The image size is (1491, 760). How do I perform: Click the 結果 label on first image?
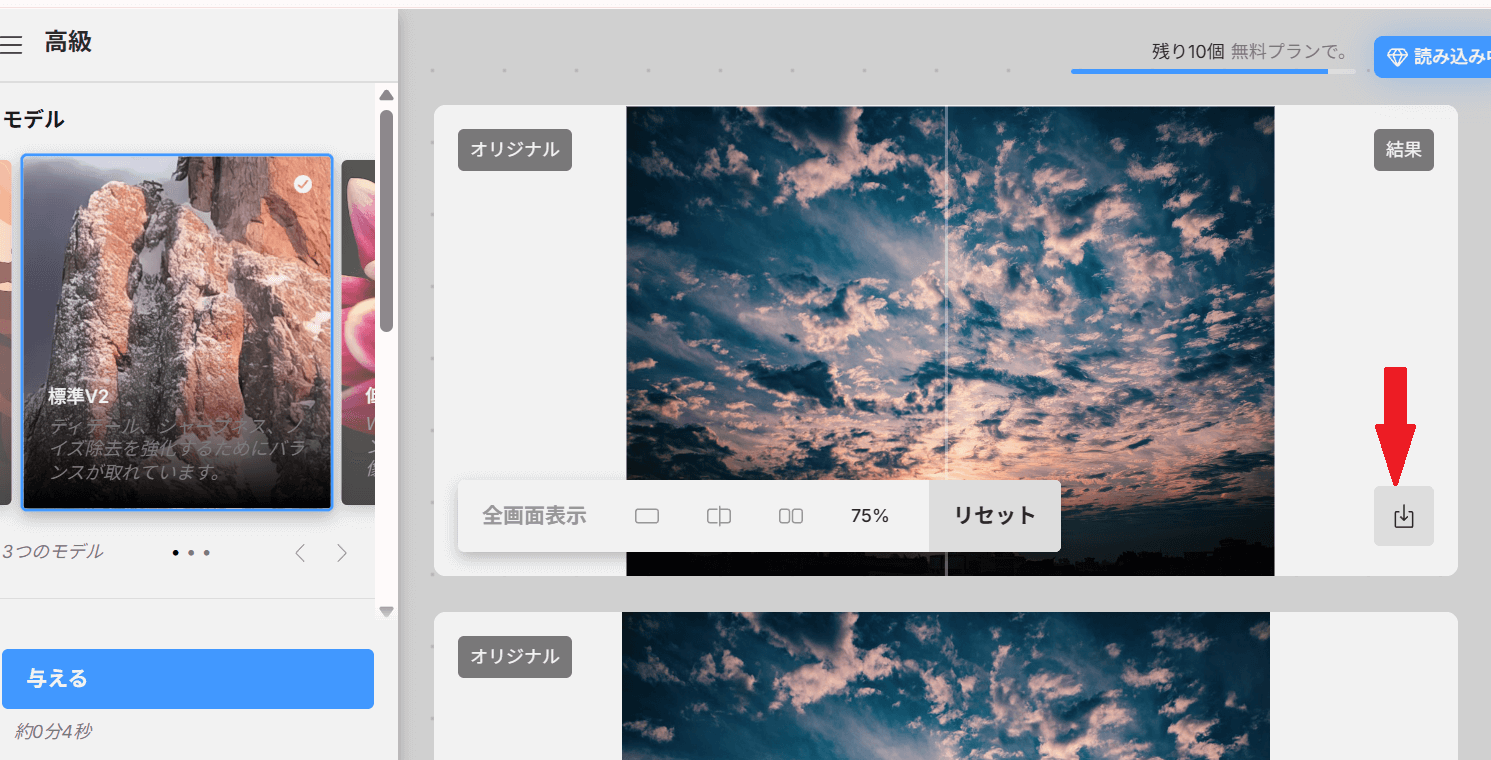(x=1403, y=150)
